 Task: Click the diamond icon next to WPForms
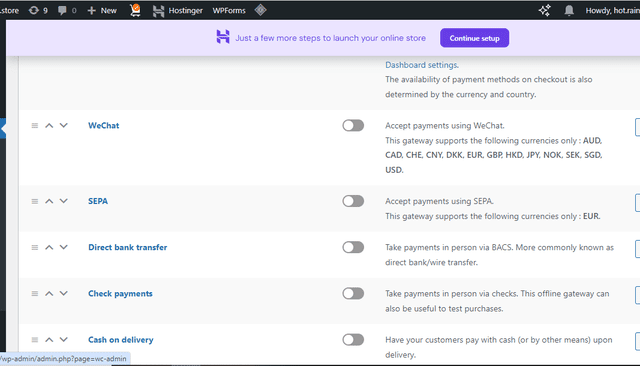pyautogui.click(x=260, y=10)
